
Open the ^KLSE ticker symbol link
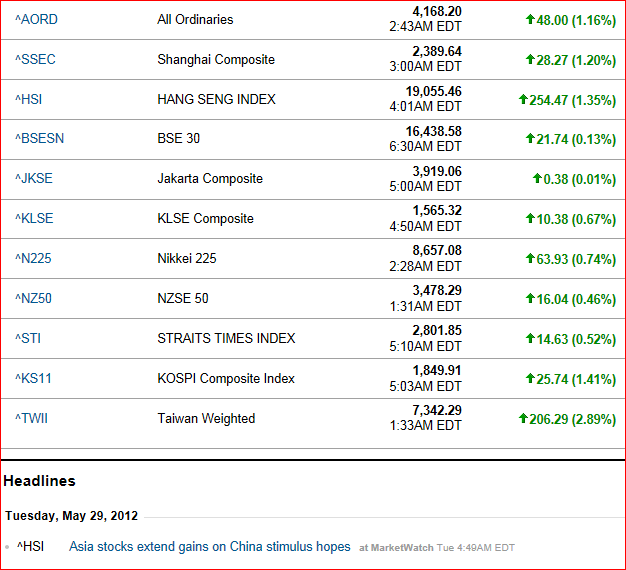point(34,218)
